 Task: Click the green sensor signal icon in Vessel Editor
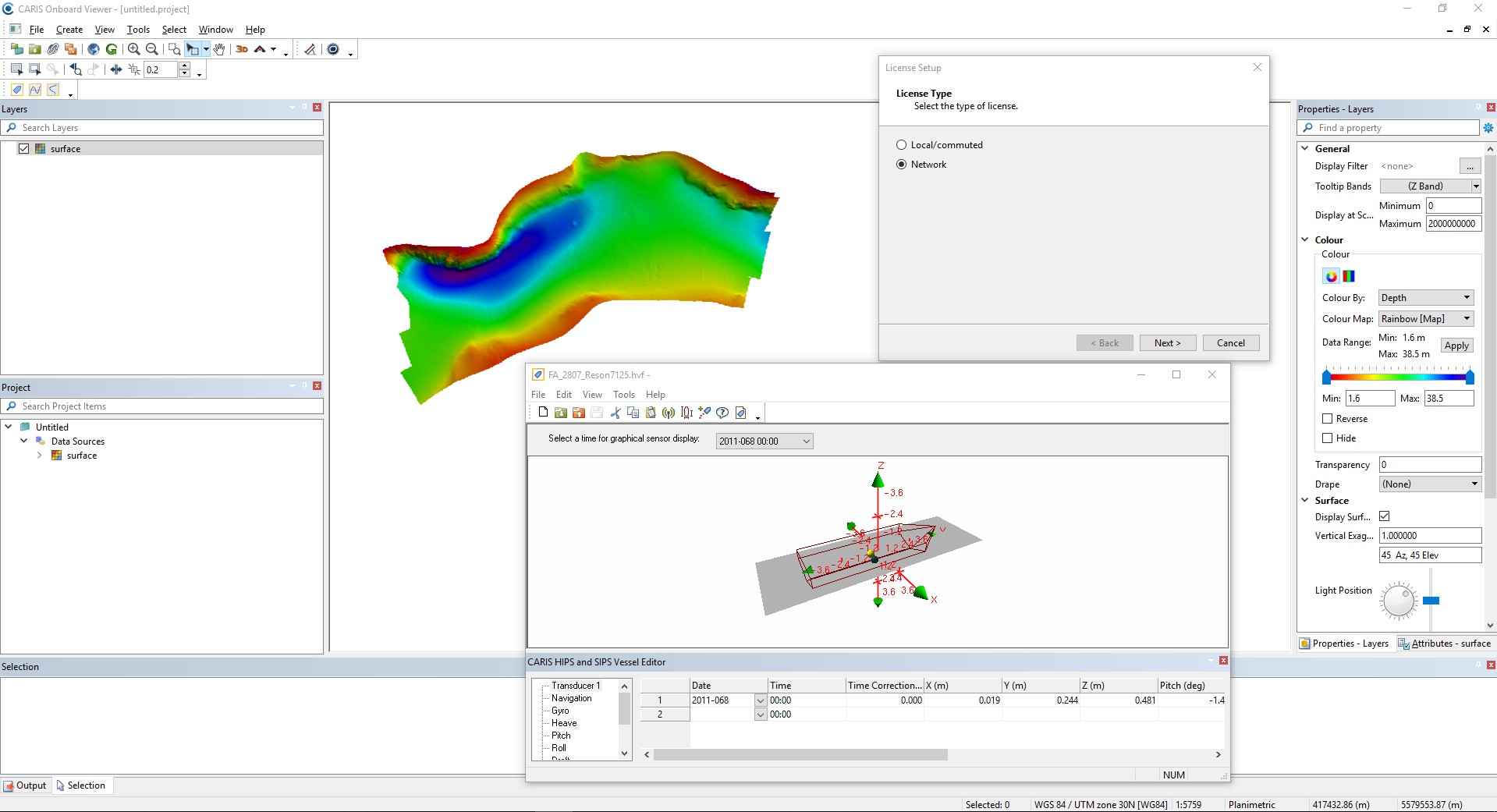(x=669, y=413)
